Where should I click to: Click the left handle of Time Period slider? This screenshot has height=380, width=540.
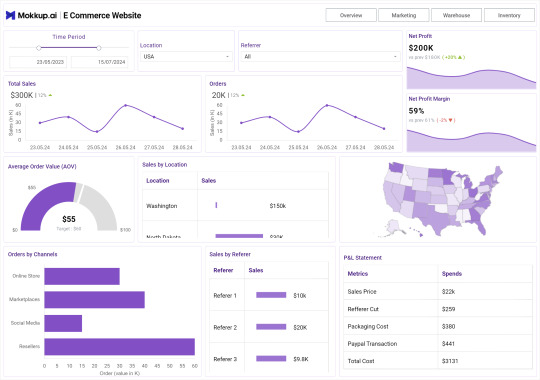[x=39, y=48]
